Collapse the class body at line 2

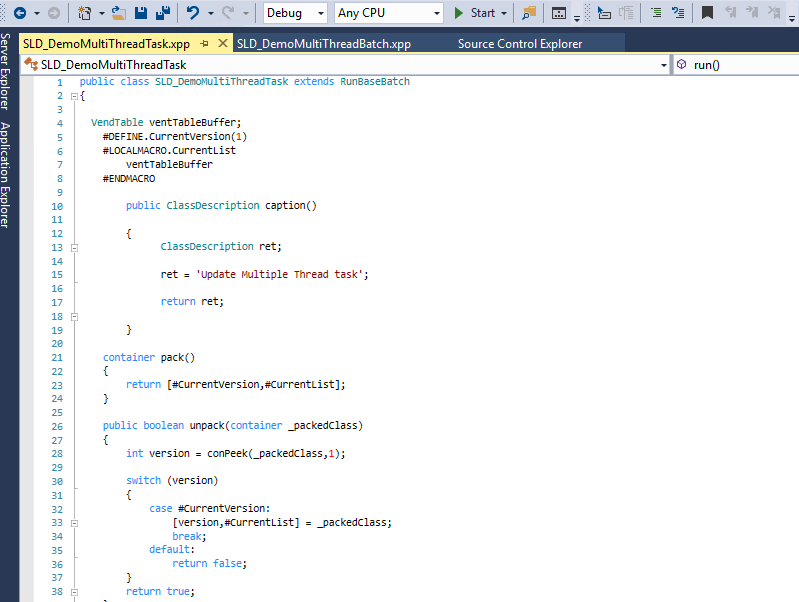[74, 96]
